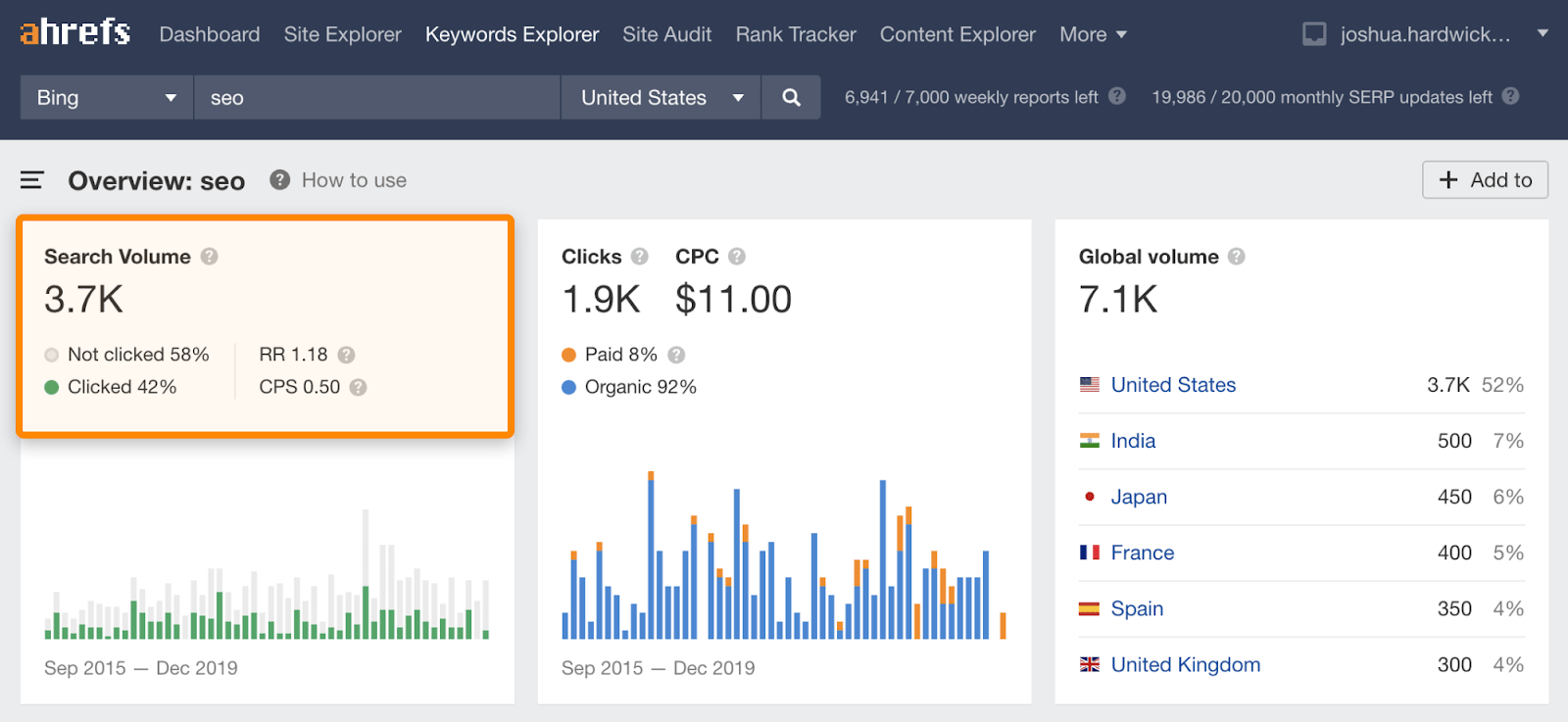Expand the More navigation menu
This screenshot has width=1568, height=722.
(1093, 34)
